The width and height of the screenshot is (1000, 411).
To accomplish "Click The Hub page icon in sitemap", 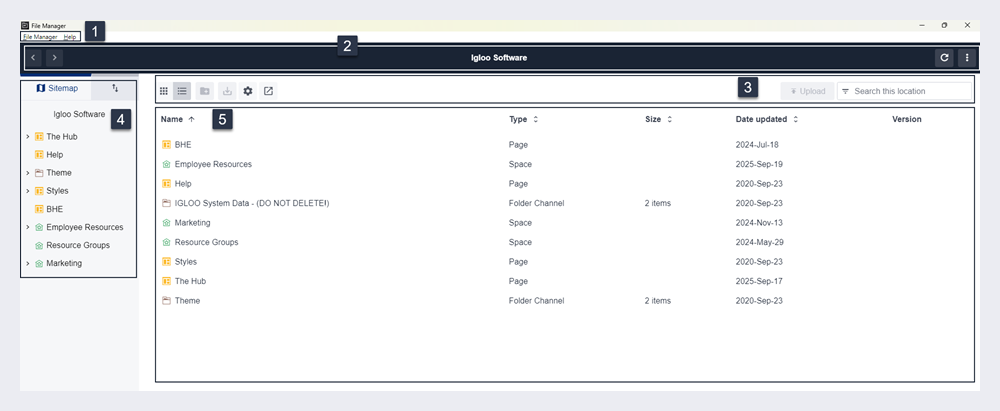I will pos(39,137).
